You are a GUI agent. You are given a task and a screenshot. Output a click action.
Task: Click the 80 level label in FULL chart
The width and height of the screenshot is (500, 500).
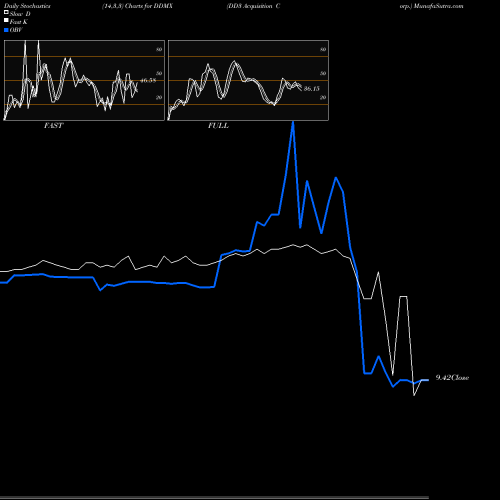(x=323, y=49)
